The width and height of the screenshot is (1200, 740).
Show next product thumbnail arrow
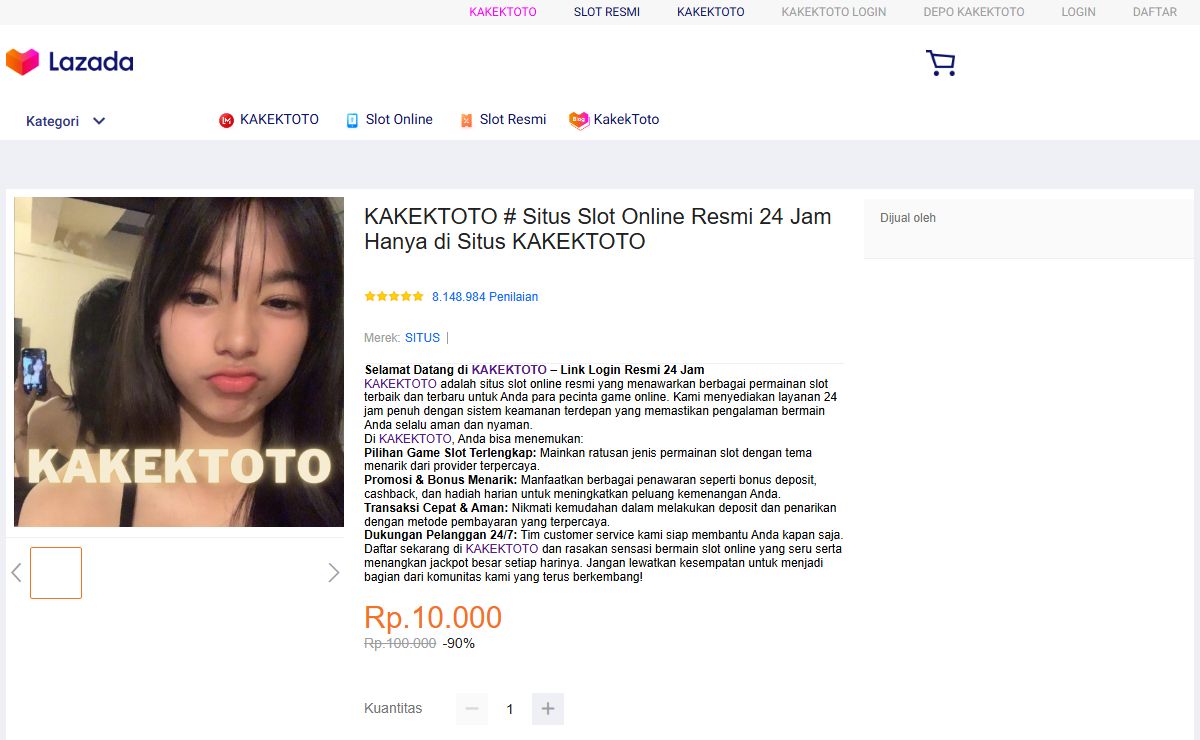click(x=333, y=573)
